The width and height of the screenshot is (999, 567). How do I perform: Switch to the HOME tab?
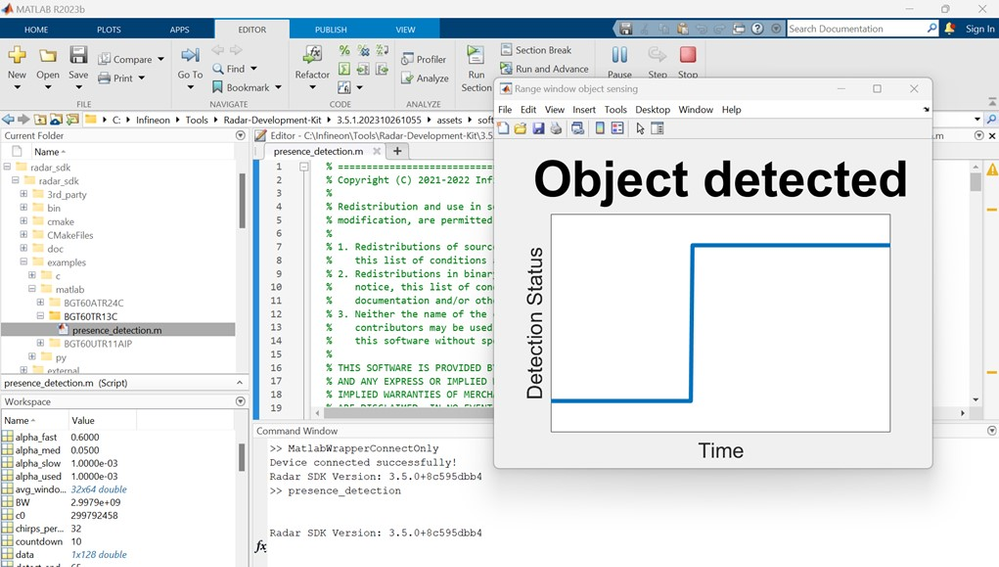pos(36,29)
